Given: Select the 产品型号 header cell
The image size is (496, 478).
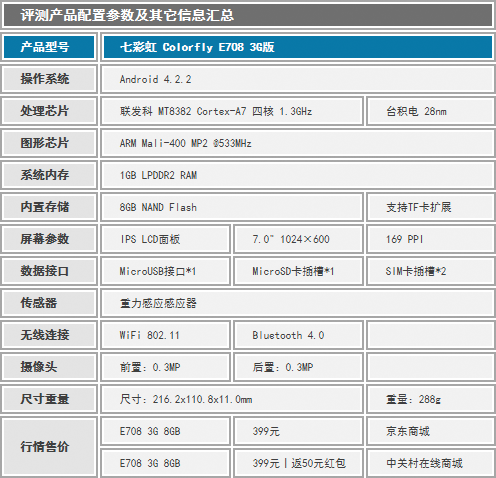Looking at the screenshot, I should coord(49,47).
